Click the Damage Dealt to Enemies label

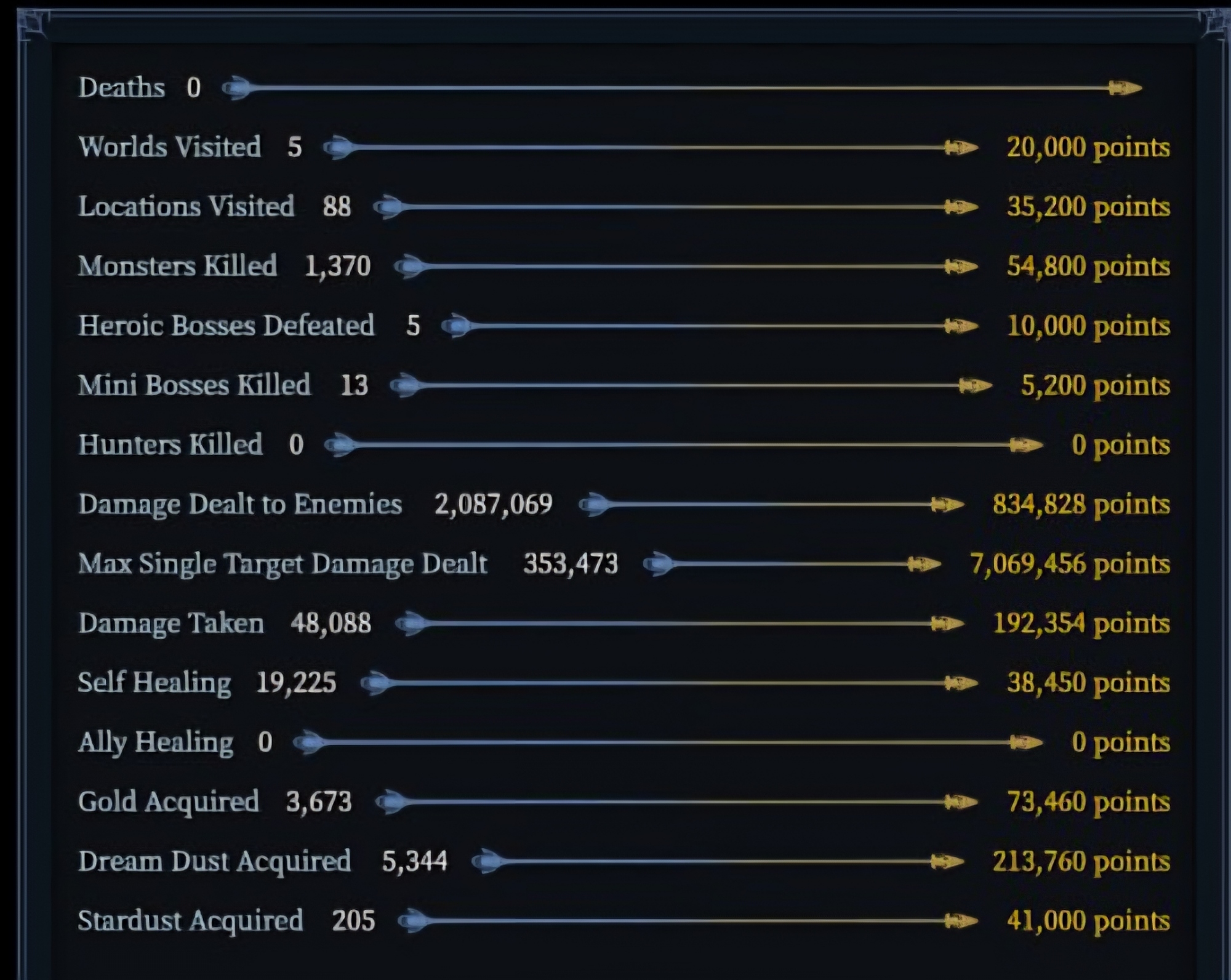pos(240,505)
